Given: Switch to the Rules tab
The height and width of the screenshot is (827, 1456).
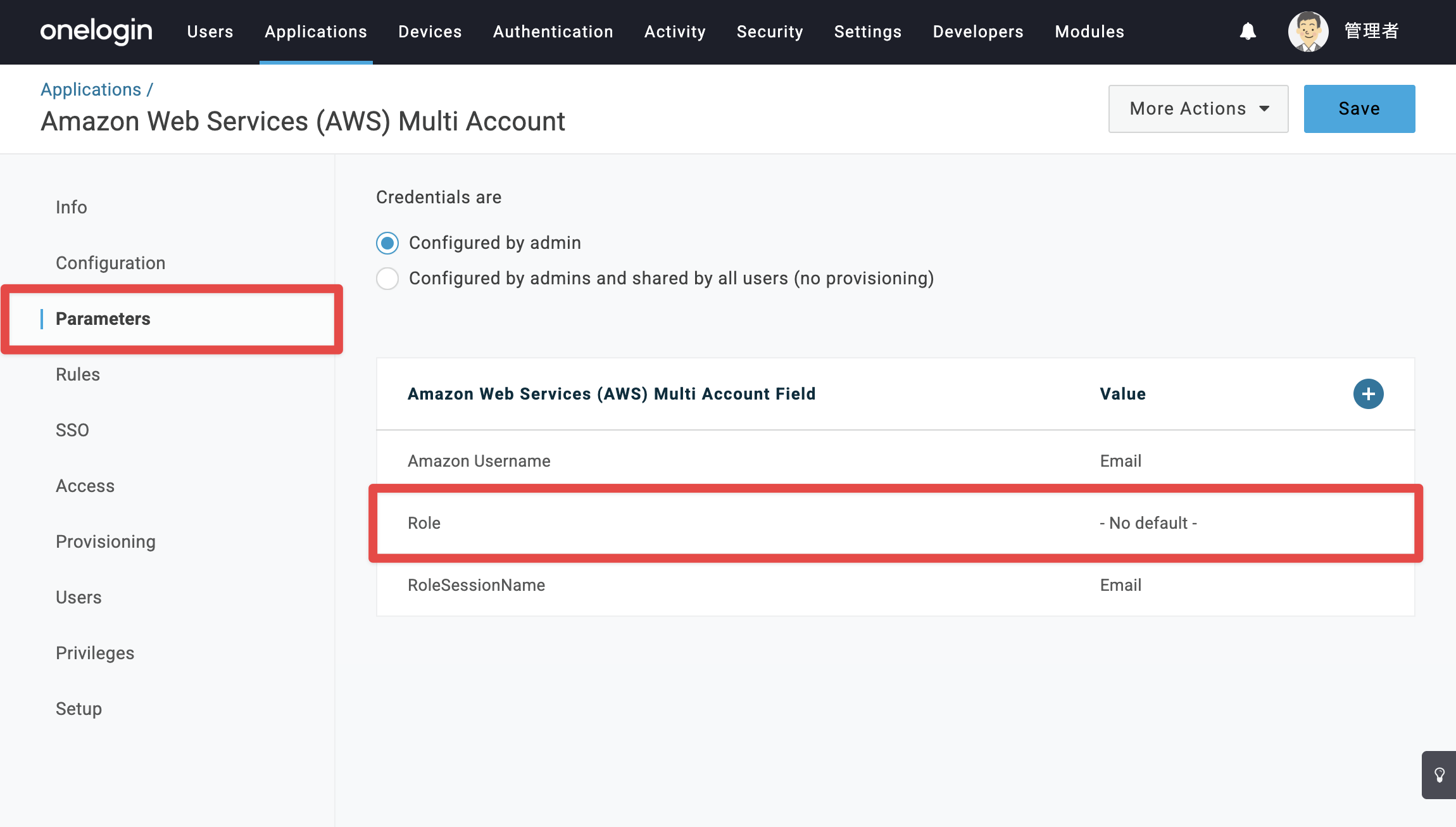Looking at the screenshot, I should [x=78, y=375].
